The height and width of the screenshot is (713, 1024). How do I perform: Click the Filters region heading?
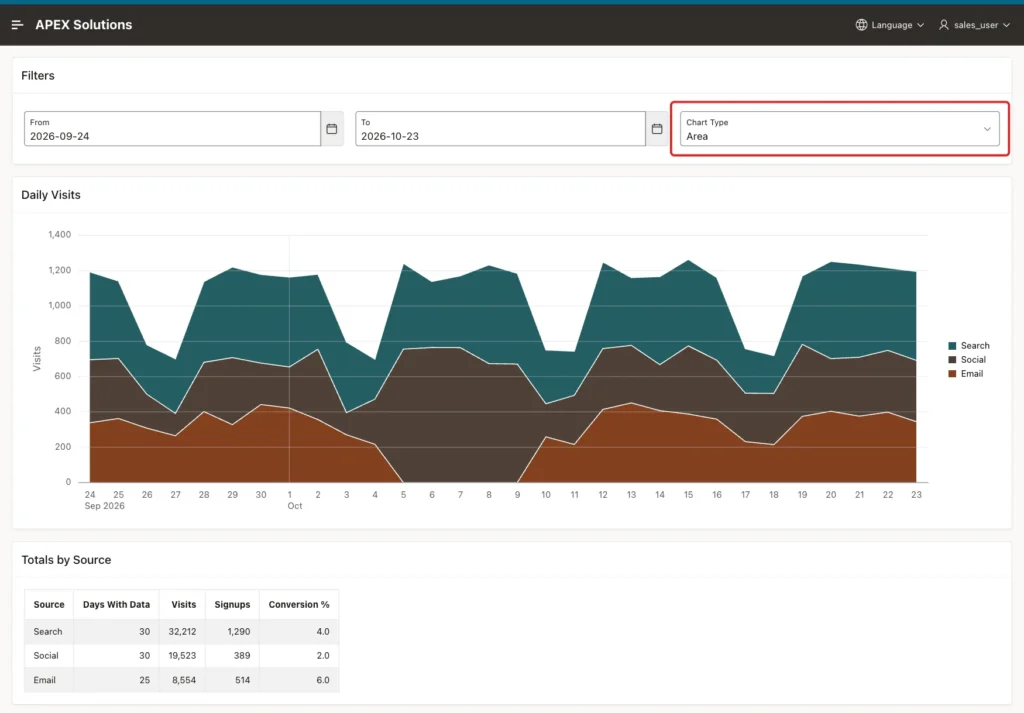click(38, 76)
